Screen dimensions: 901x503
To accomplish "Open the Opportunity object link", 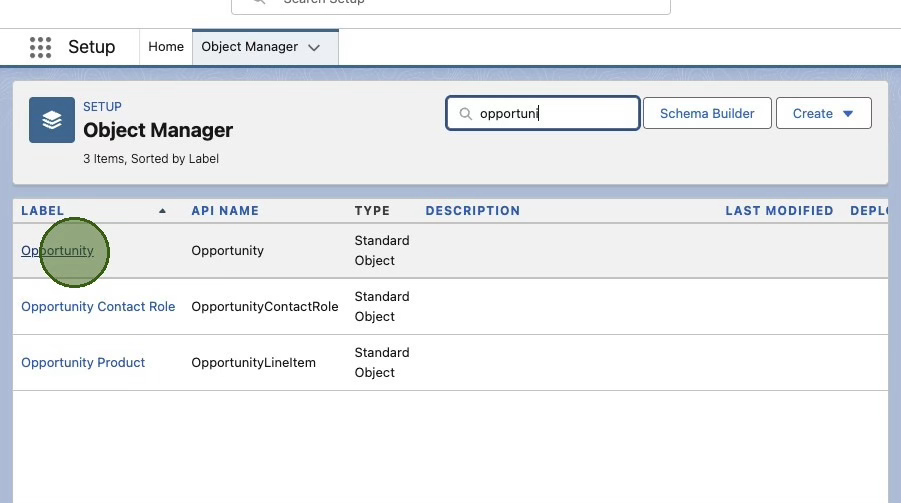I will tap(57, 251).
